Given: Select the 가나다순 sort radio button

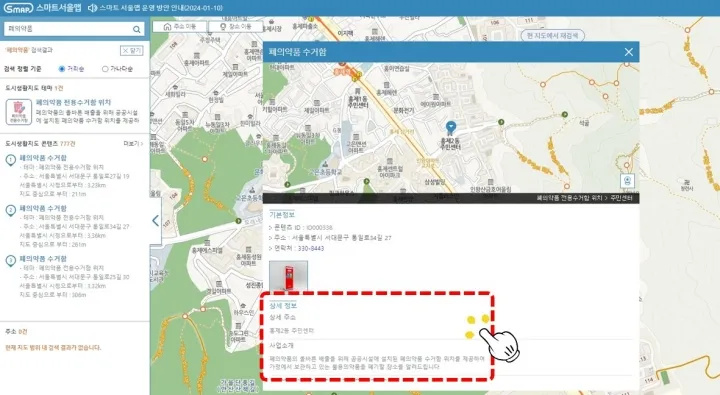Looking at the screenshot, I should point(105,69).
